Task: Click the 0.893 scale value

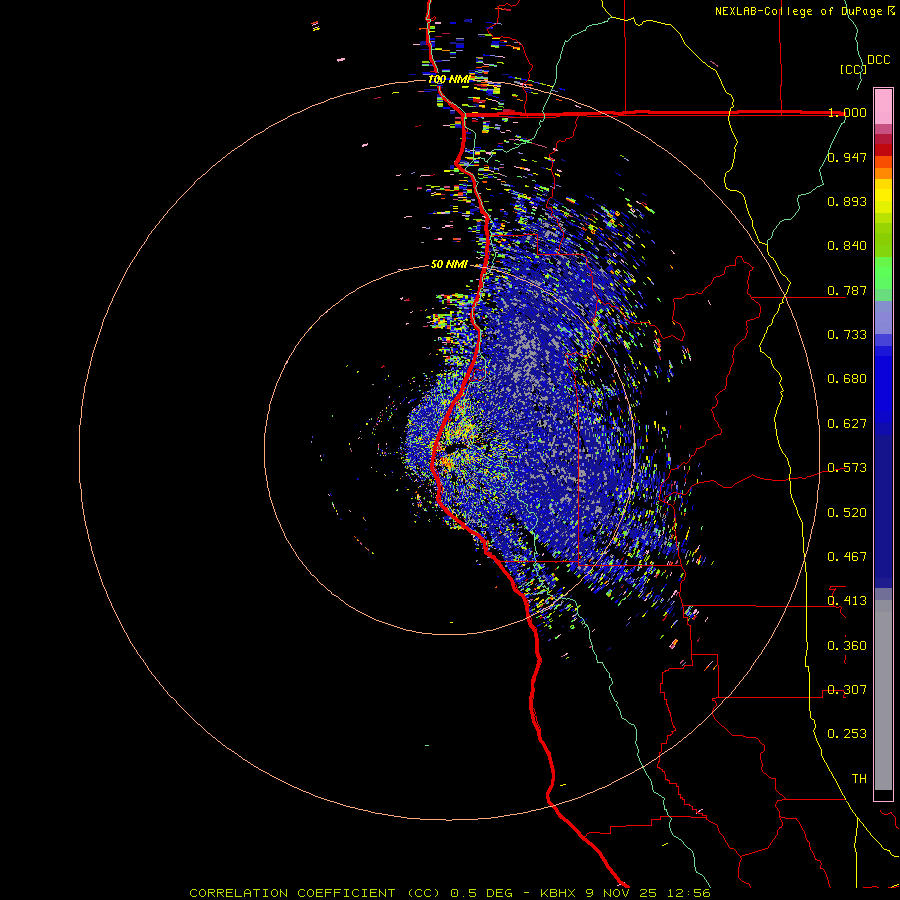Action: click(847, 201)
